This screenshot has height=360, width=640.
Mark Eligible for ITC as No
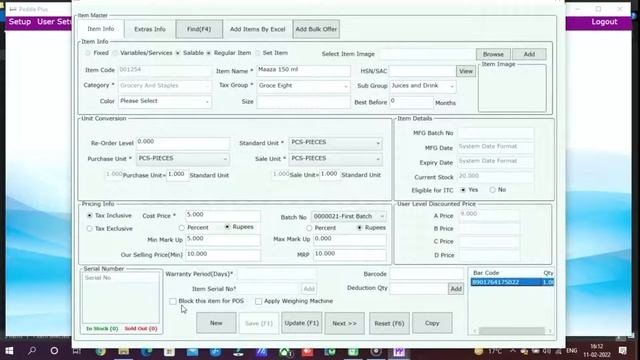click(x=493, y=190)
